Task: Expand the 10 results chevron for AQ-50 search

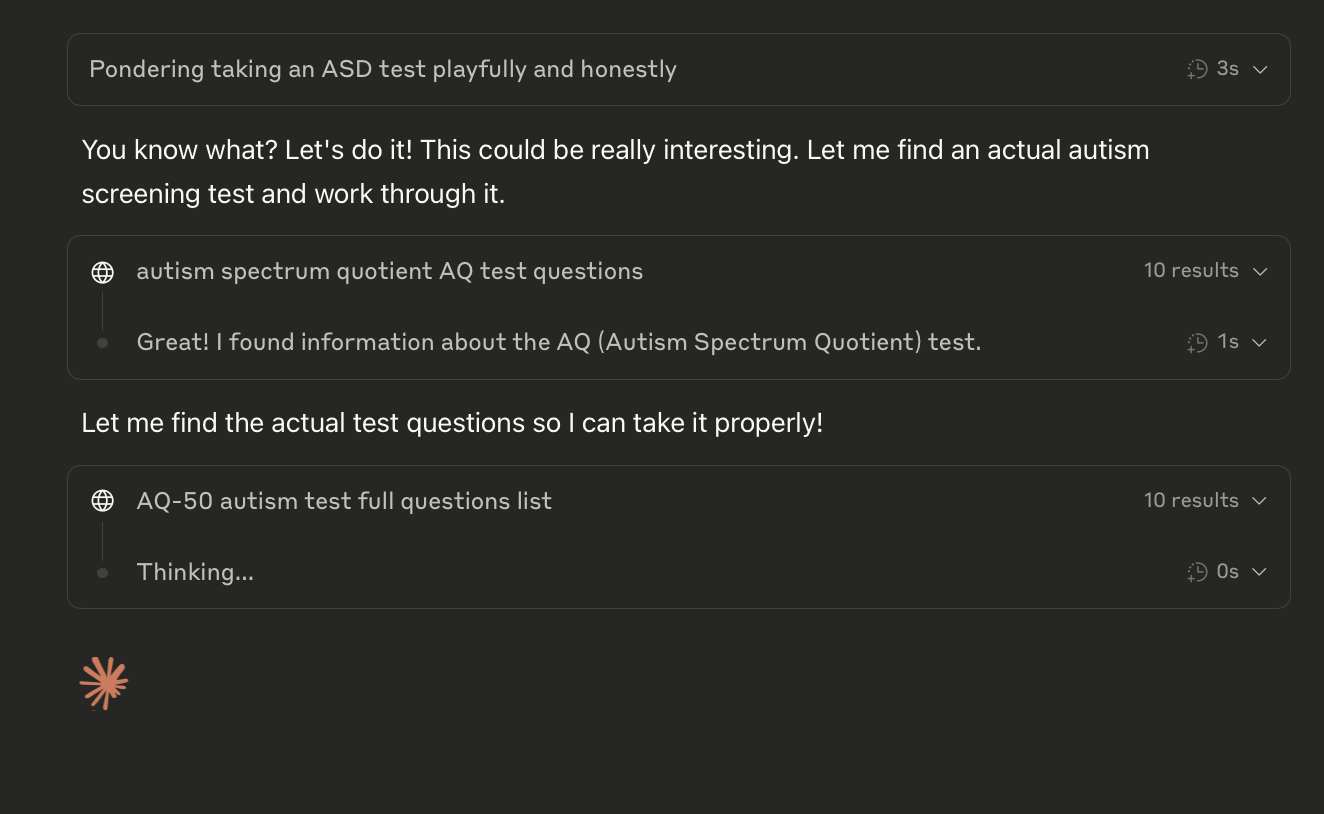Action: tap(1260, 501)
